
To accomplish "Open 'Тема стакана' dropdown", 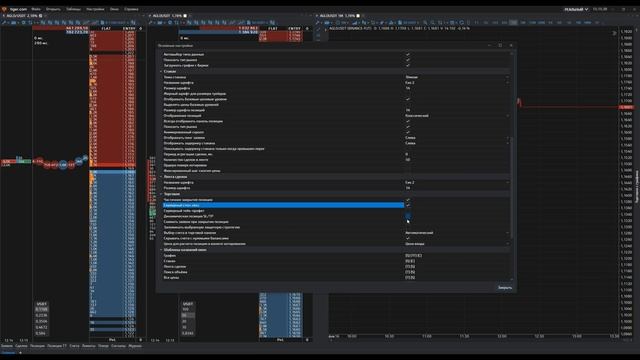I will click(x=457, y=77).
